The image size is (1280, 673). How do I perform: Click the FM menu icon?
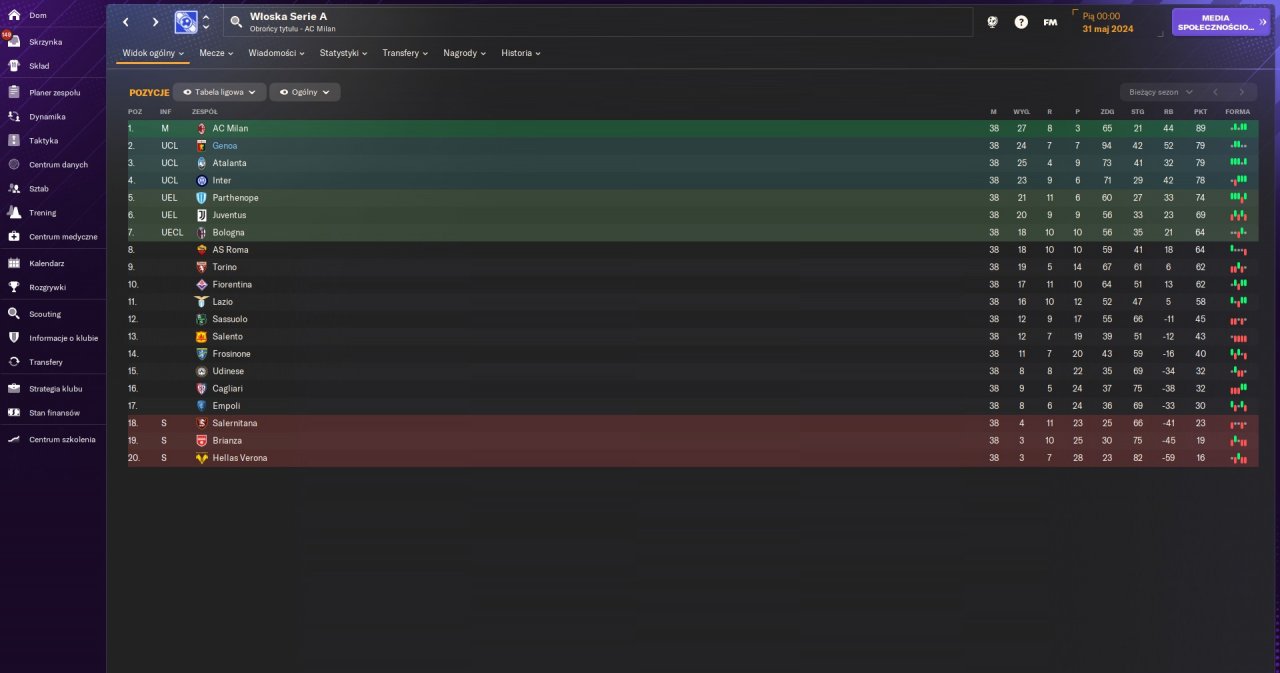[x=1050, y=22]
